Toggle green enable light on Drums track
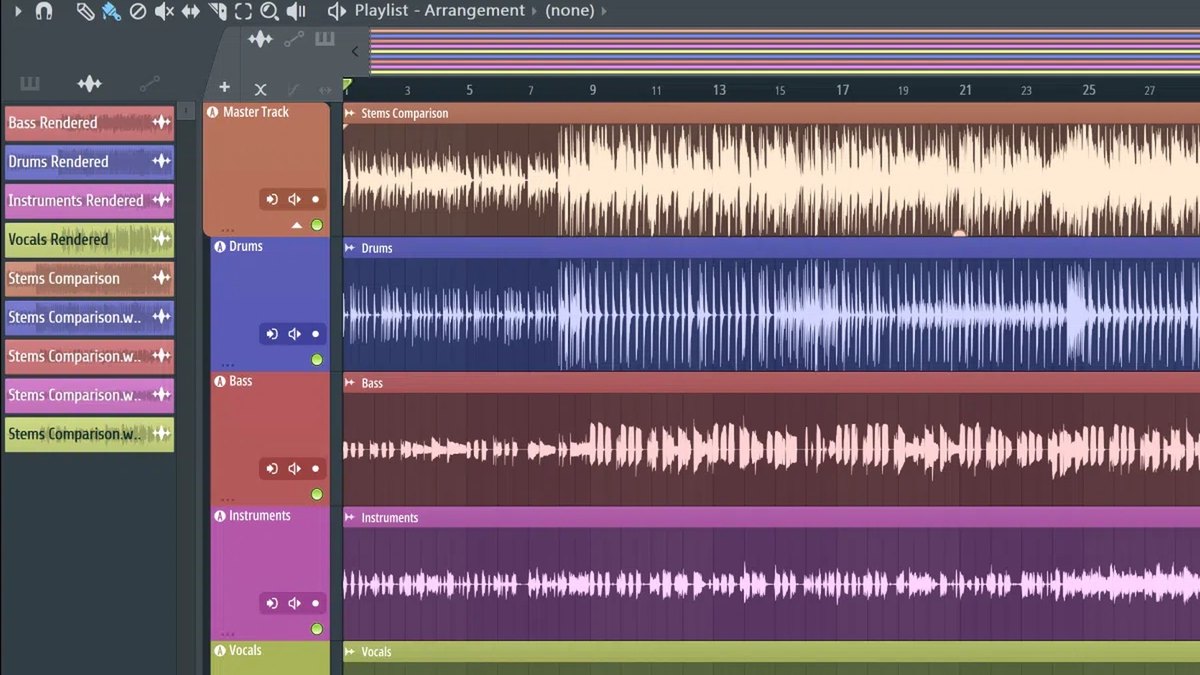The image size is (1200, 675). click(x=317, y=359)
